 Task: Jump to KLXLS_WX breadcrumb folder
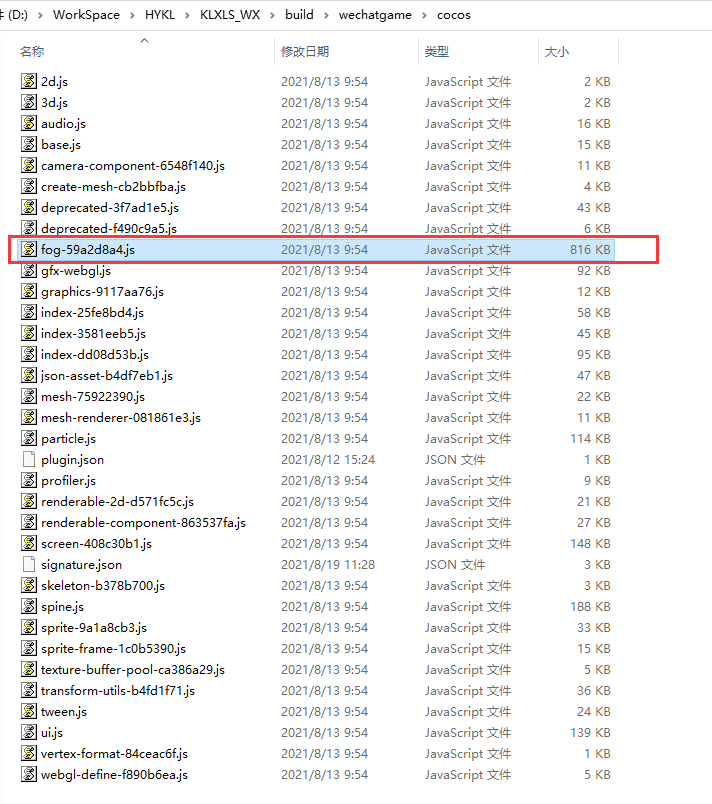click(230, 15)
